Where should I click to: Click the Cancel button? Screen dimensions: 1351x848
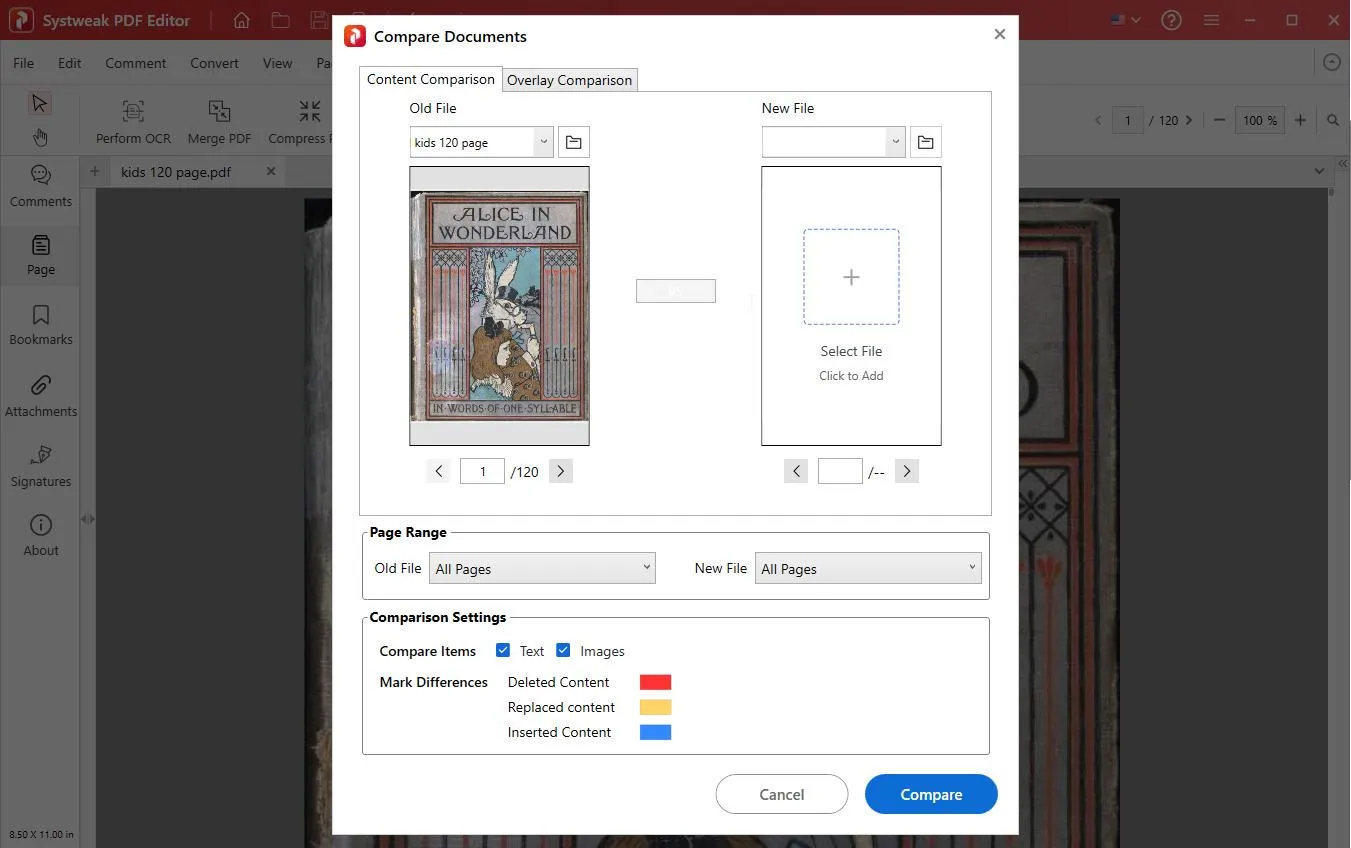(x=782, y=794)
